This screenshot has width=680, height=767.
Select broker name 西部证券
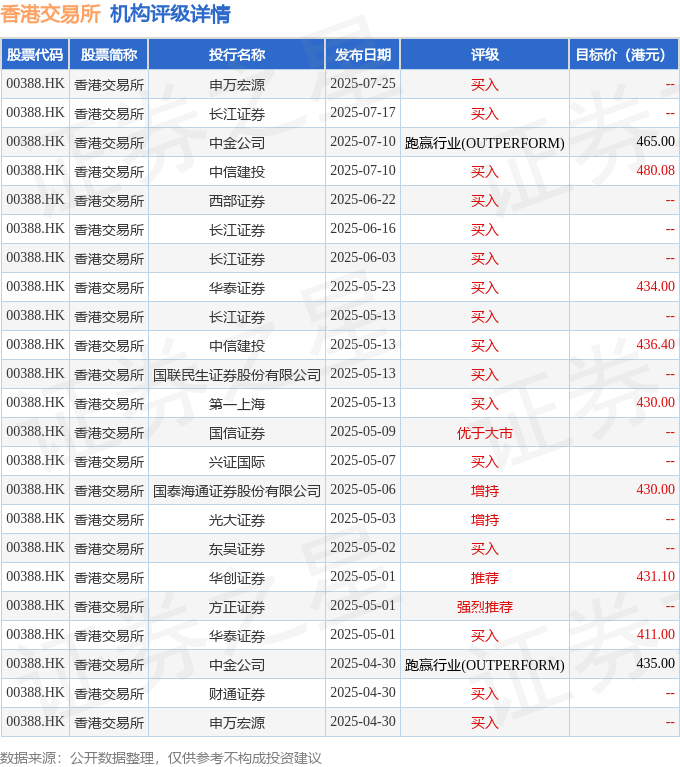click(x=237, y=201)
